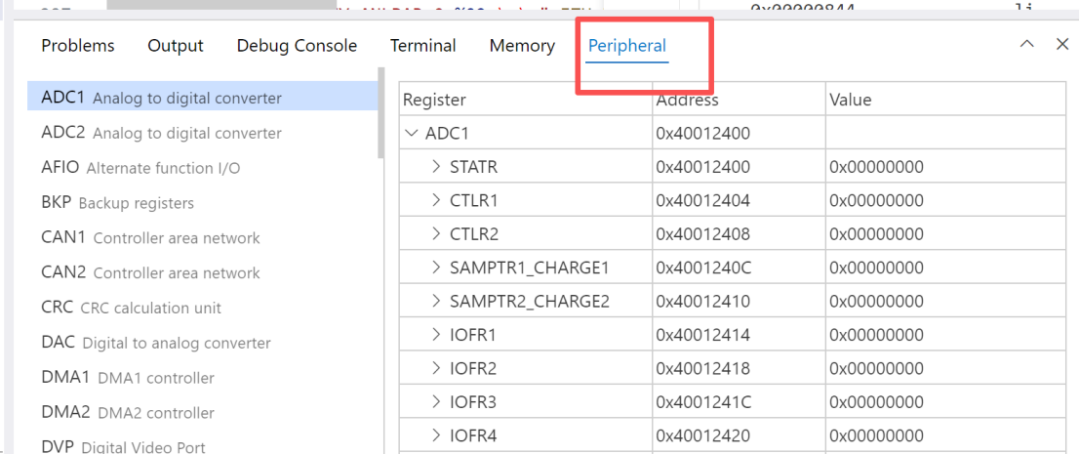
Task: Expand the CTLR1 register chevron
Action: tap(436, 200)
